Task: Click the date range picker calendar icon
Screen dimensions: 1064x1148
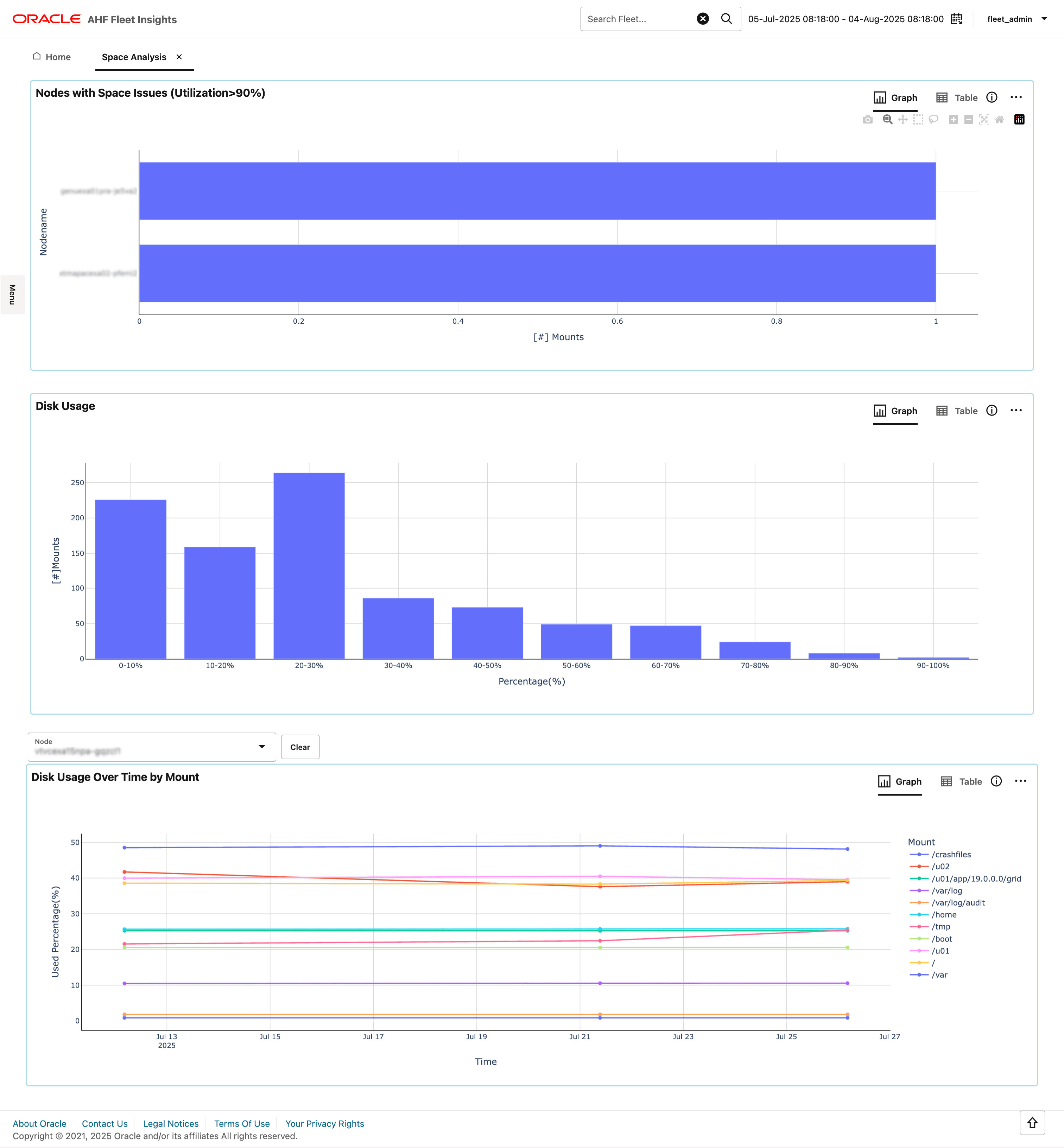Action: 956,18
